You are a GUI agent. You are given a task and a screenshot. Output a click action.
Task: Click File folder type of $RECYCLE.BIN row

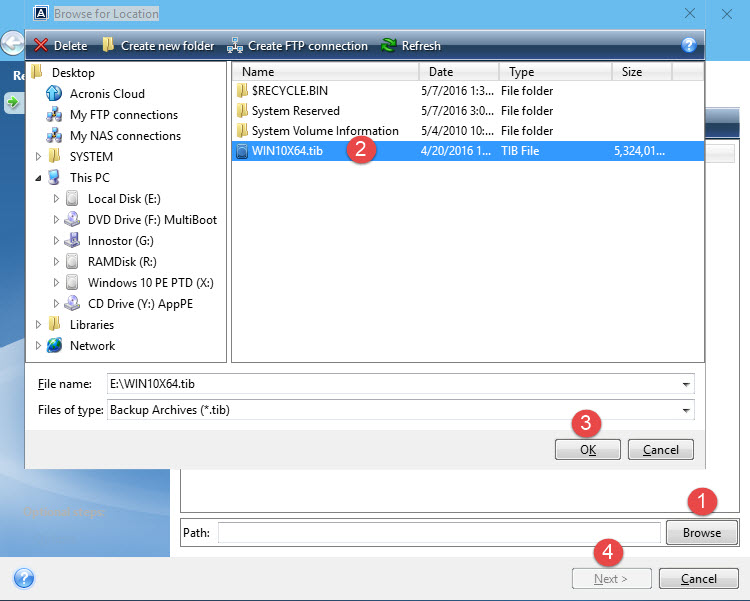[x=527, y=90]
